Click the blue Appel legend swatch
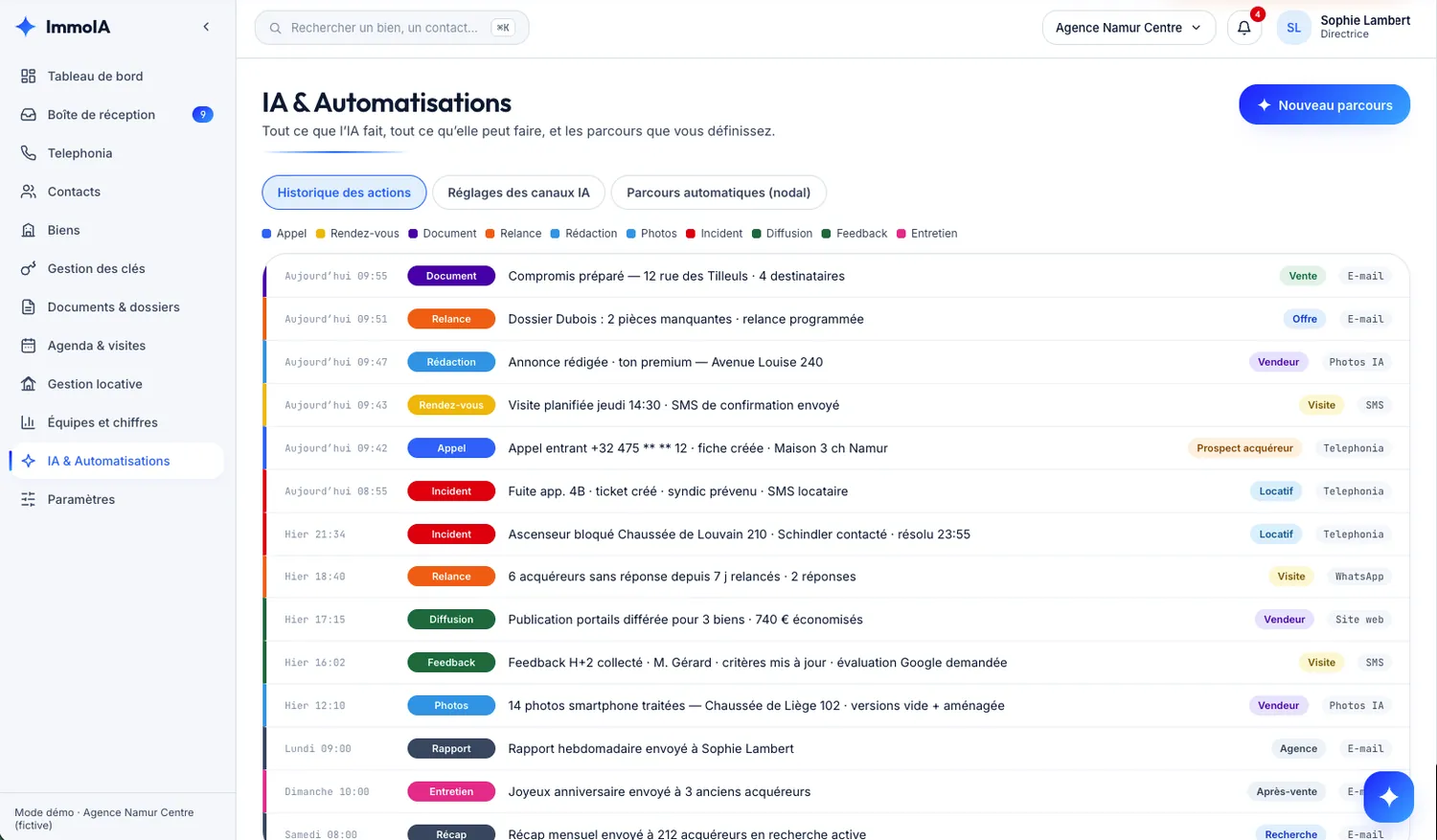Image resolution: width=1437 pixels, height=840 pixels. (x=267, y=234)
